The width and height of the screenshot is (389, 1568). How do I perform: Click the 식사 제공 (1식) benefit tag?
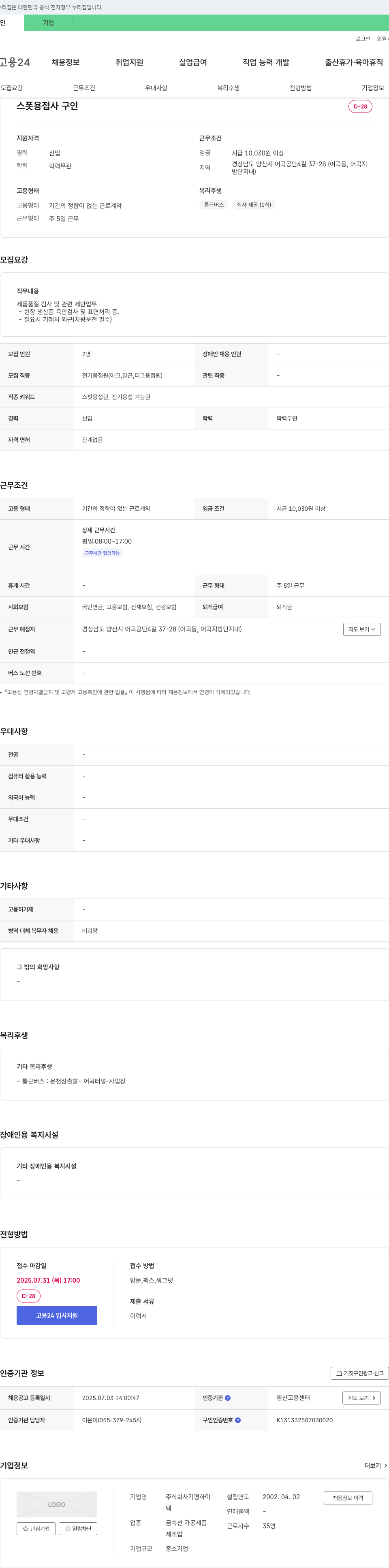pyautogui.click(x=254, y=205)
